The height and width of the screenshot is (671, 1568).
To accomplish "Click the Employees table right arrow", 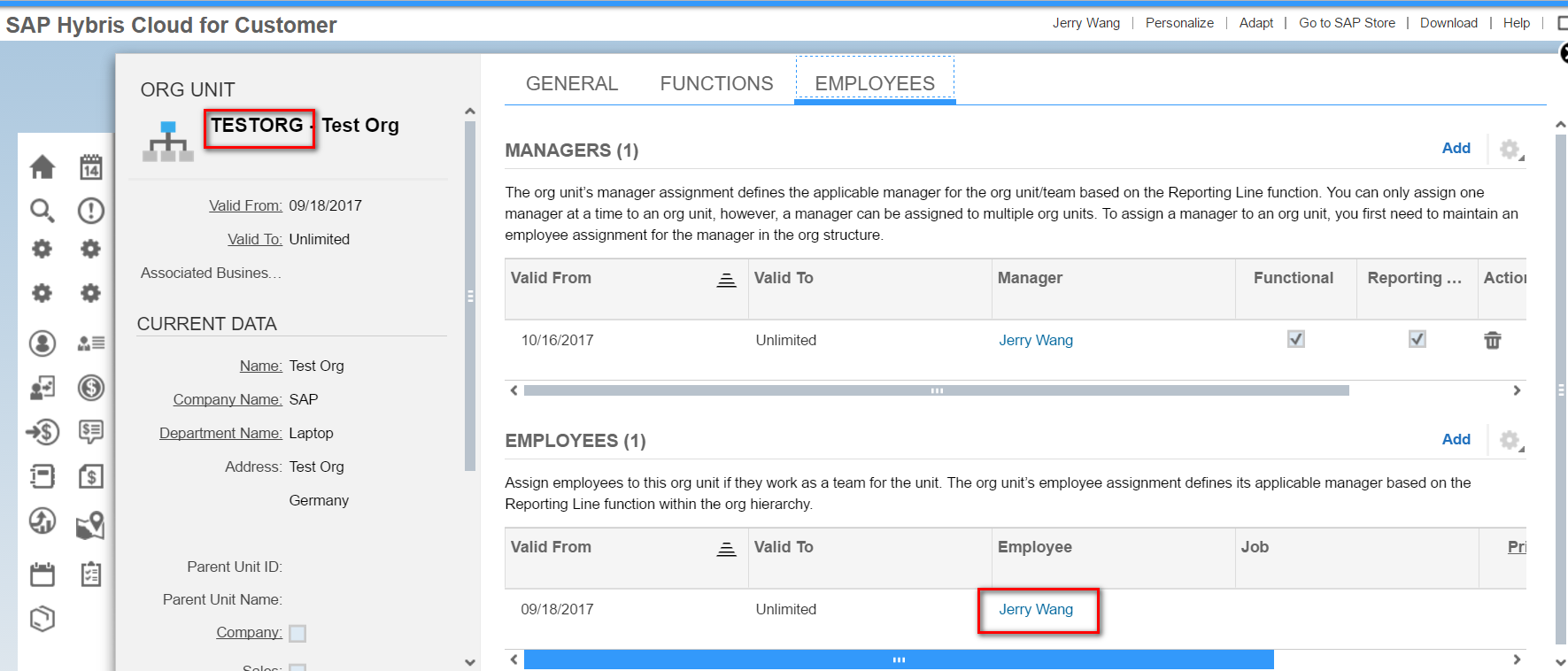I will (x=1517, y=659).
